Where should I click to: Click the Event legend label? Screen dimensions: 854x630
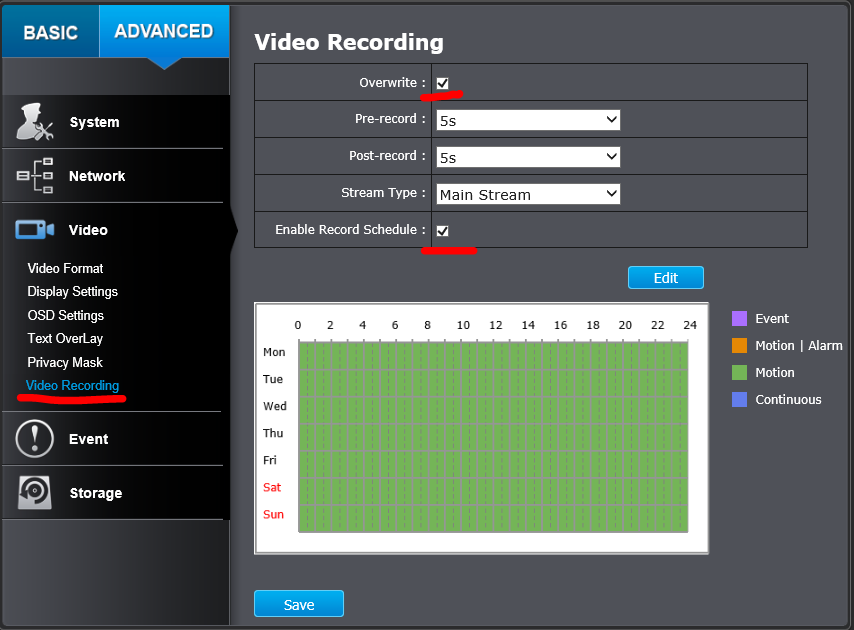pyautogui.click(x=772, y=319)
